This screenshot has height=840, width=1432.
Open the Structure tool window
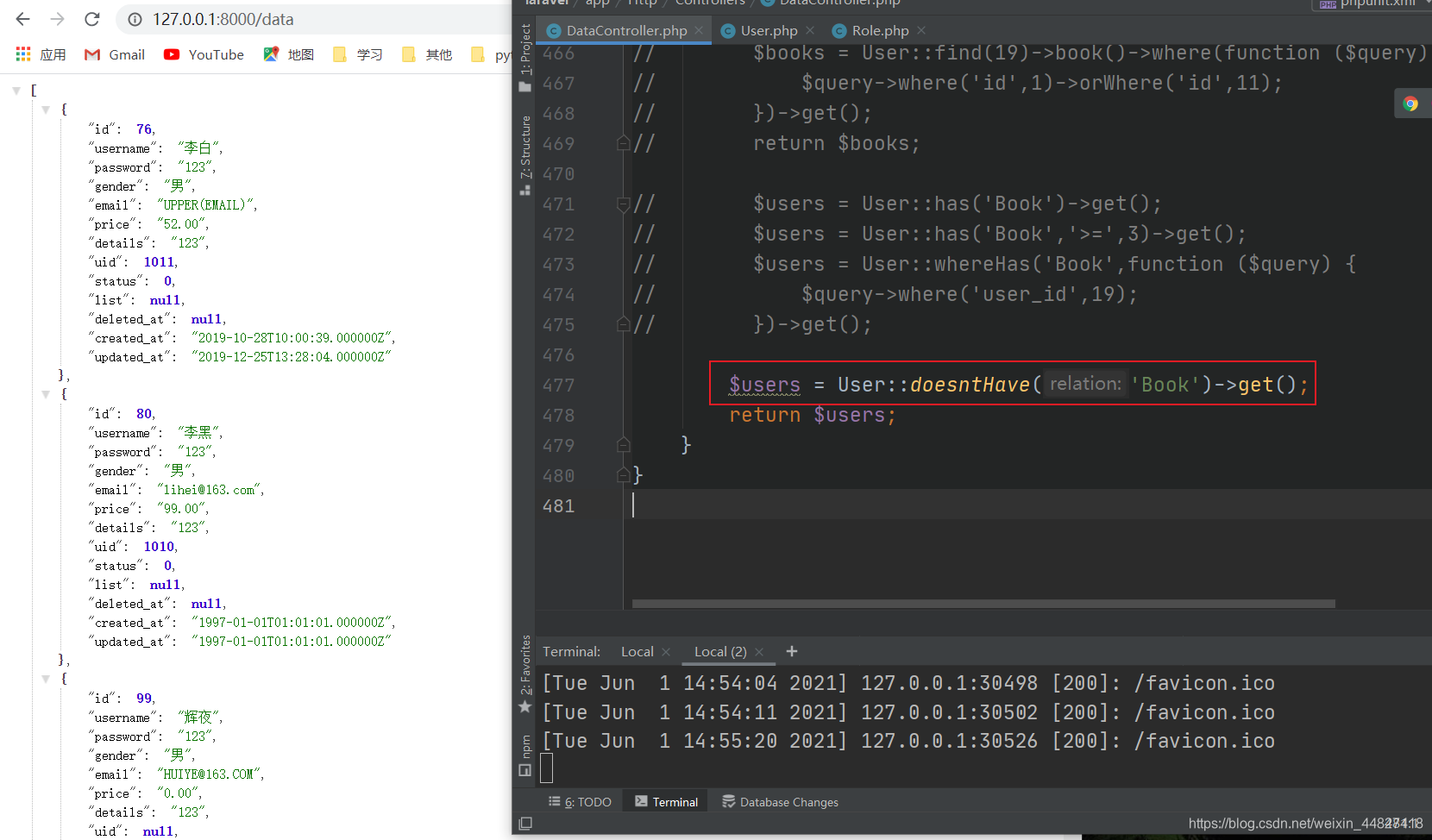[x=524, y=154]
